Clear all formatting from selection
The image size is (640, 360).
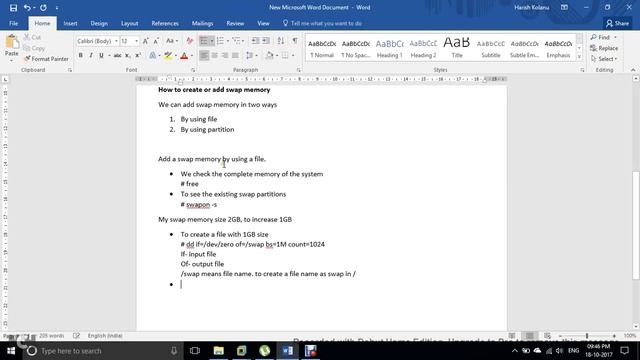point(189,41)
